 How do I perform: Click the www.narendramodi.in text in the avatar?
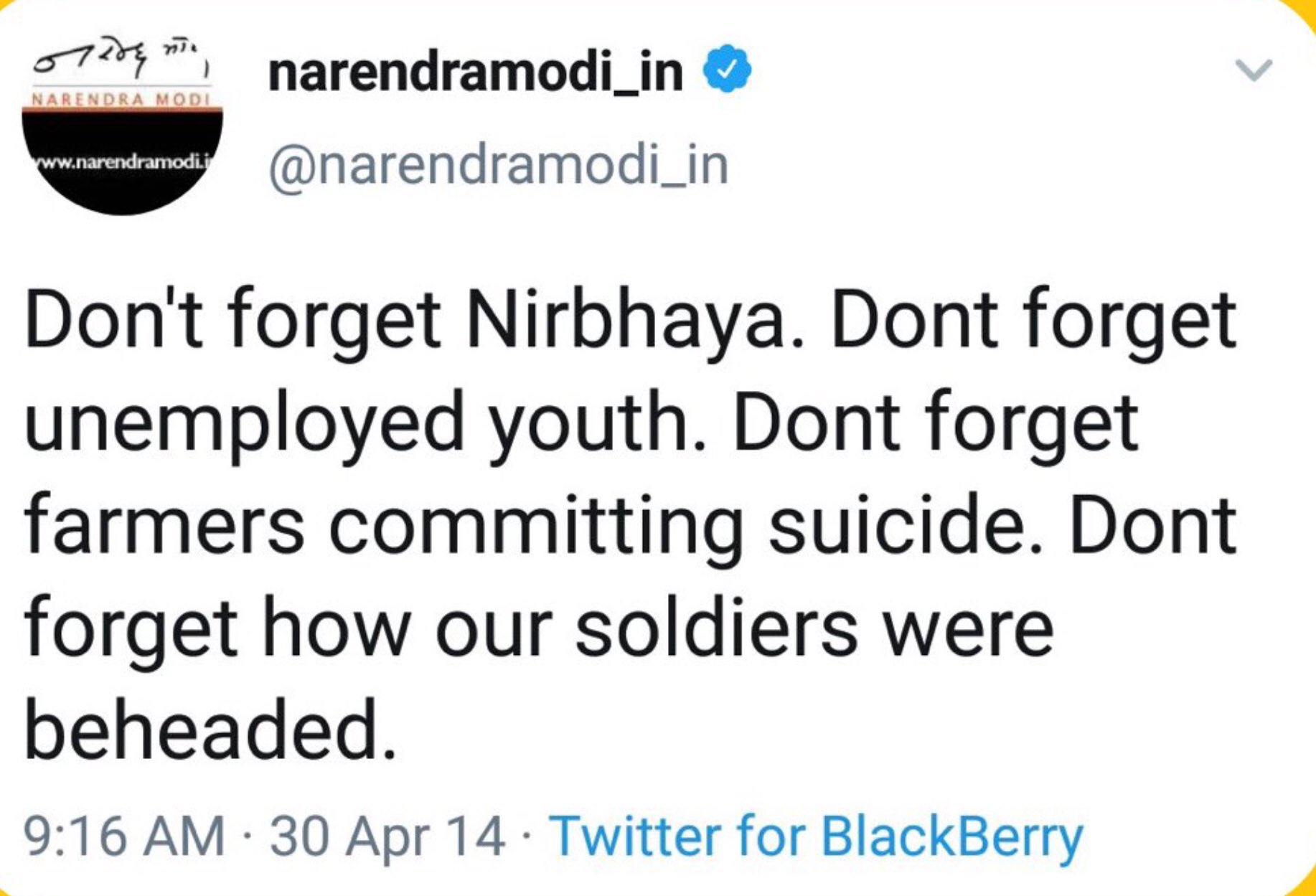pos(122,161)
